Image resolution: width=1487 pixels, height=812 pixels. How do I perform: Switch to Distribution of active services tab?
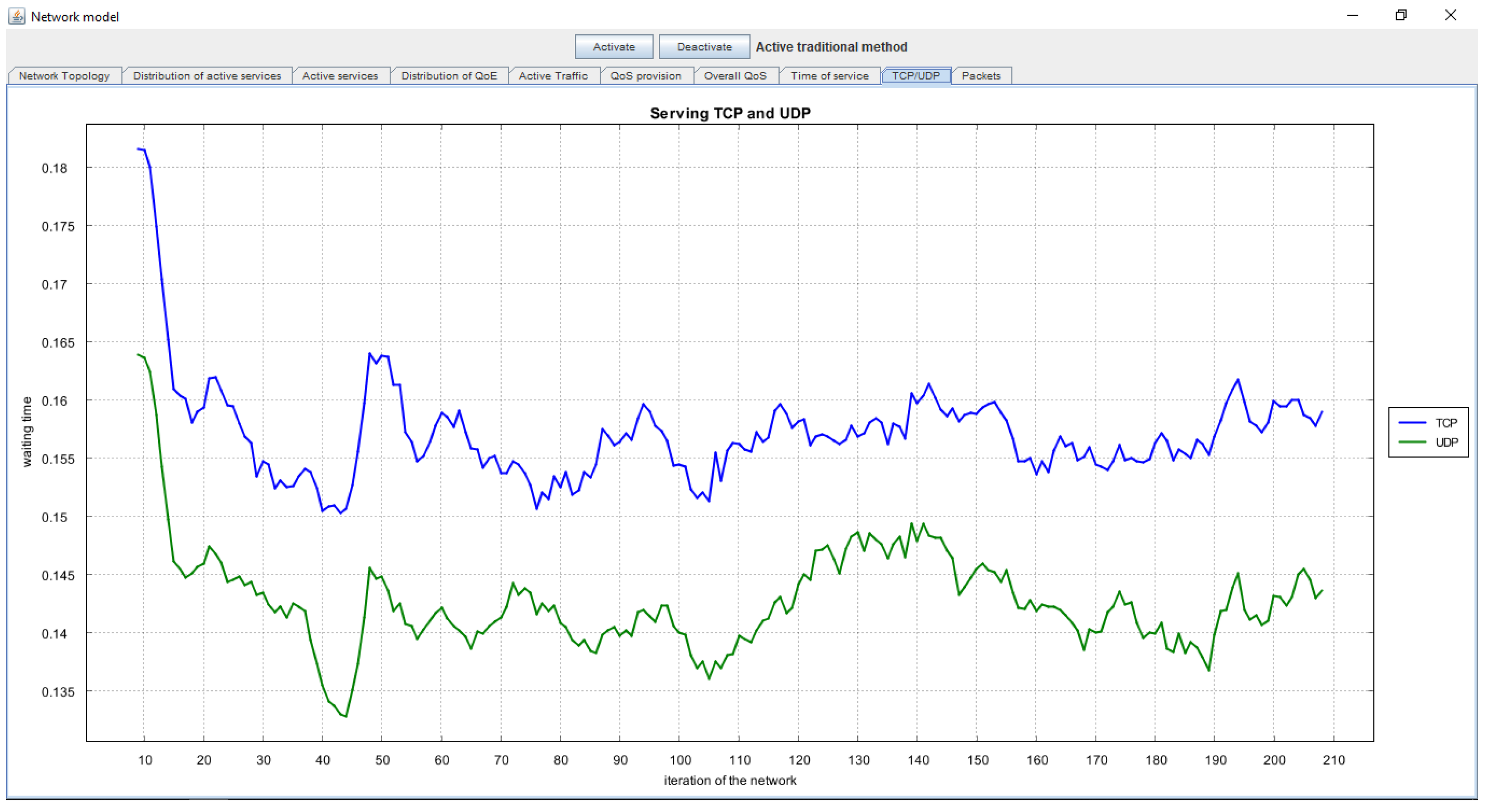click(207, 75)
